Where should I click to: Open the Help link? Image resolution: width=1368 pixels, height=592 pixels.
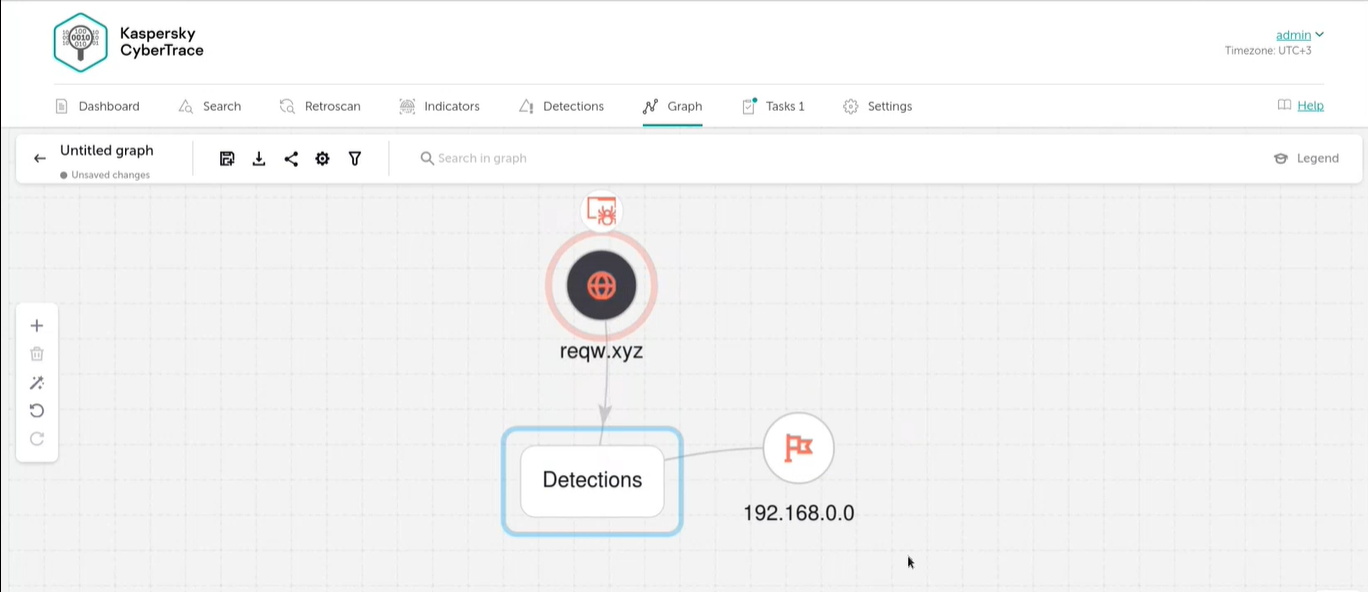tap(1310, 106)
